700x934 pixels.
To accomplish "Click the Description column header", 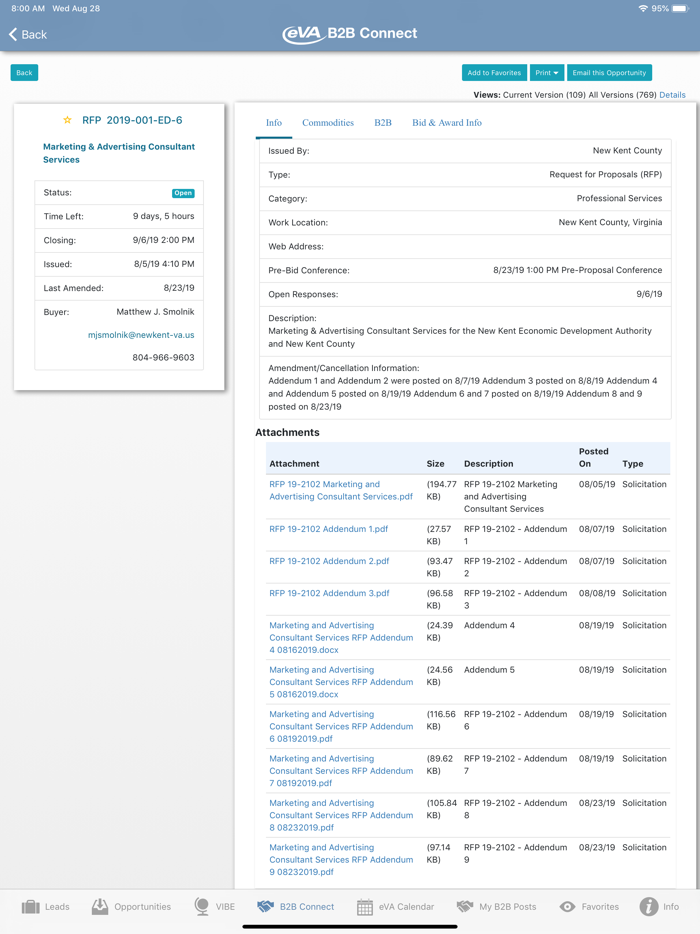I will [489, 463].
